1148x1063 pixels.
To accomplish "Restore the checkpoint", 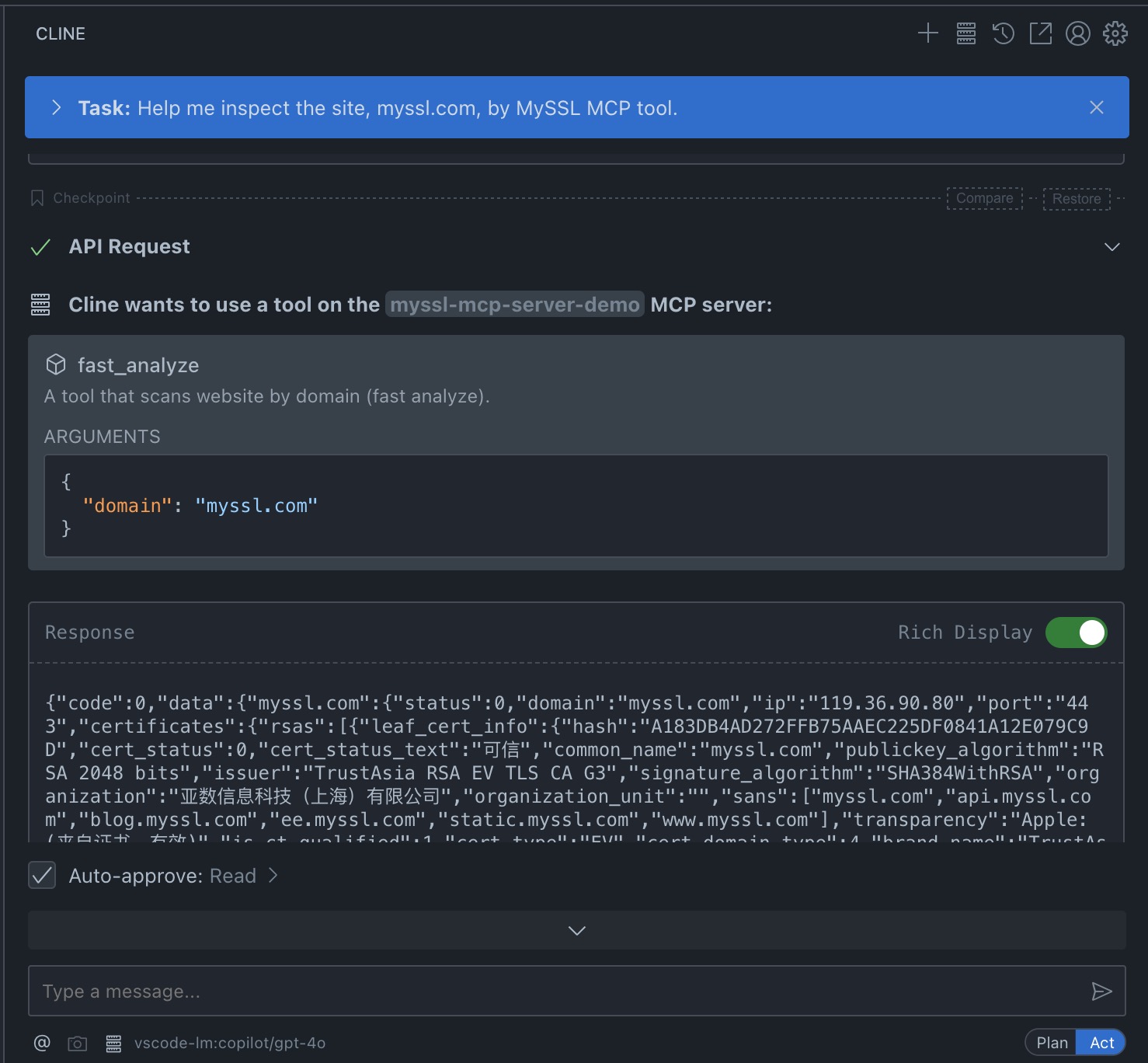I will point(1077,198).
